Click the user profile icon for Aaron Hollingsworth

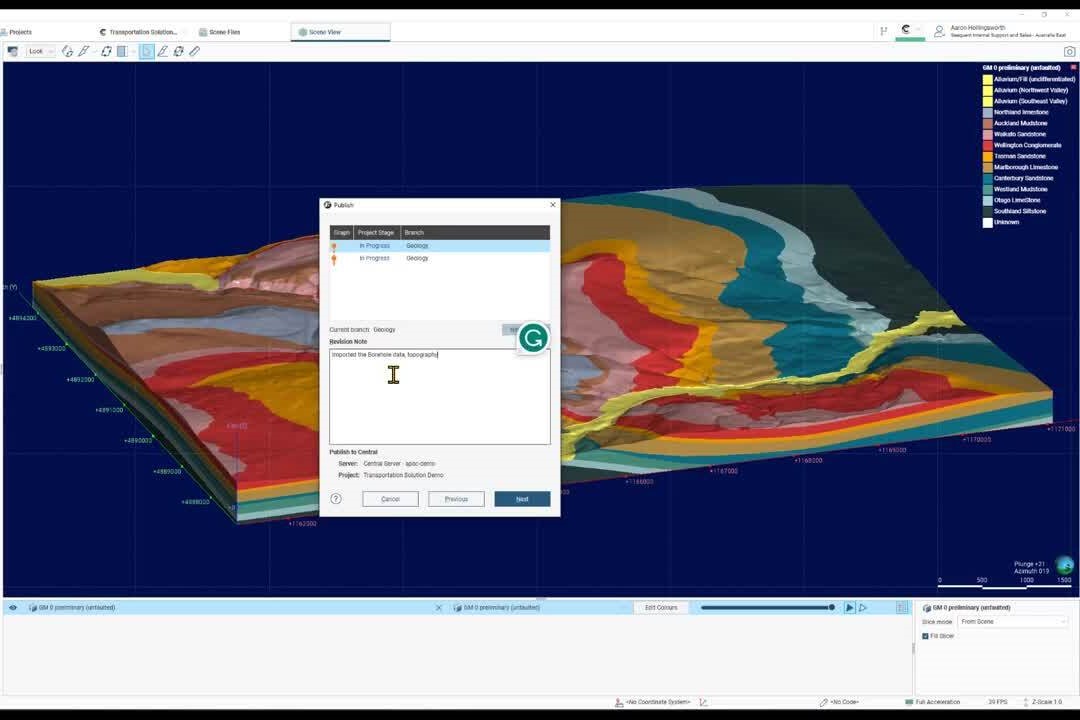939,31
